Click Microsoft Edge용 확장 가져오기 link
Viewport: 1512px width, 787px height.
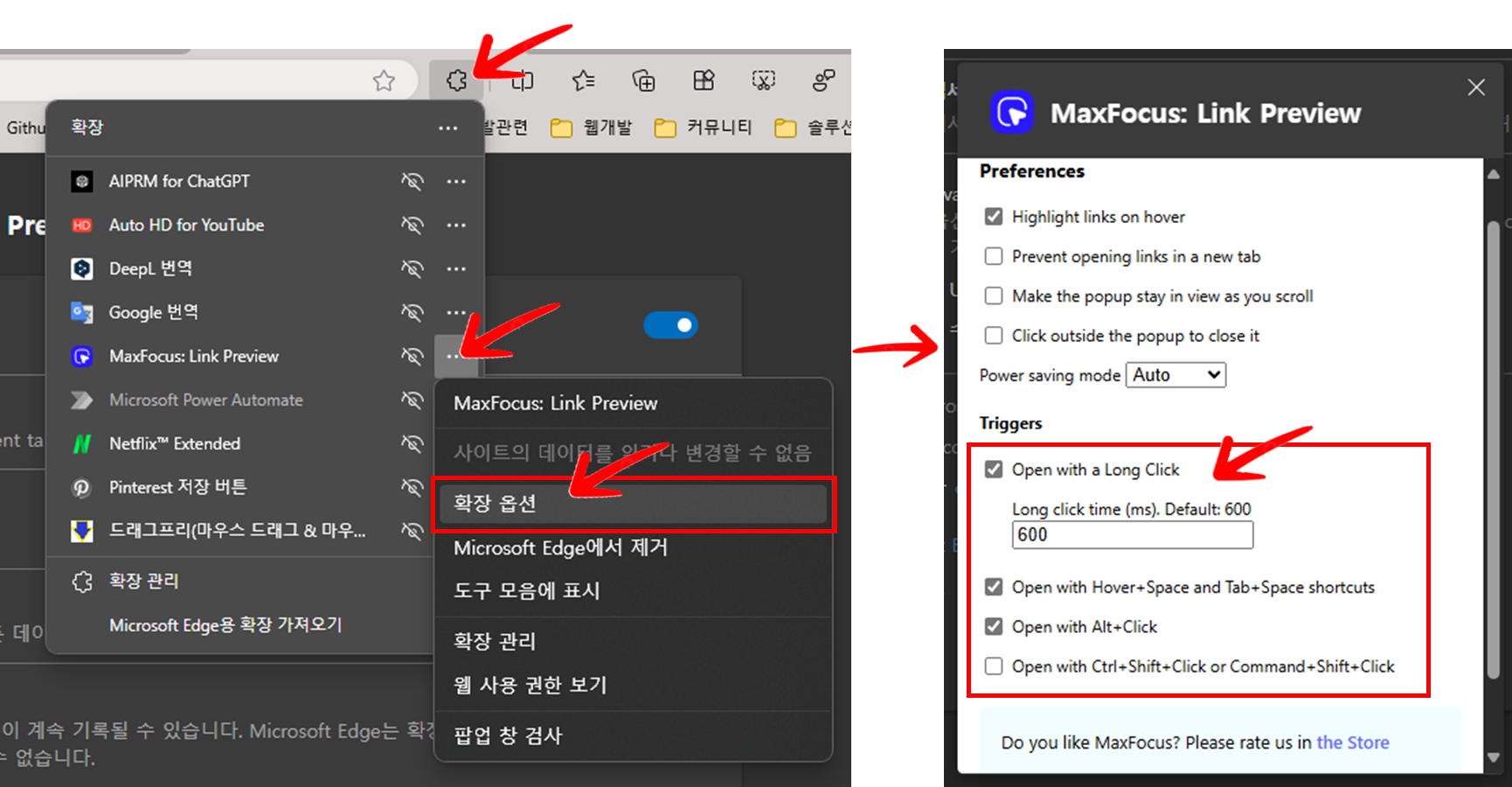[225, 625]
